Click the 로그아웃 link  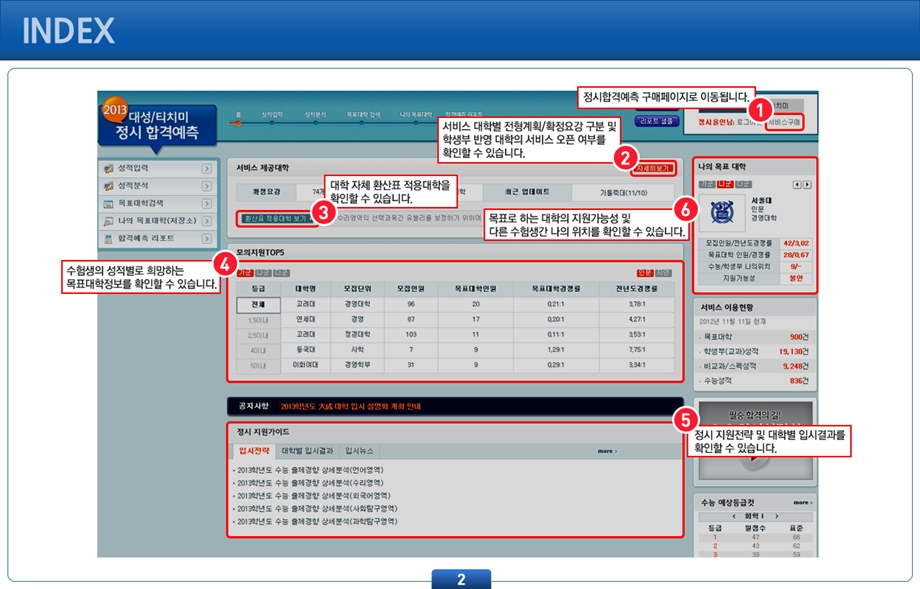pos(749,122)
